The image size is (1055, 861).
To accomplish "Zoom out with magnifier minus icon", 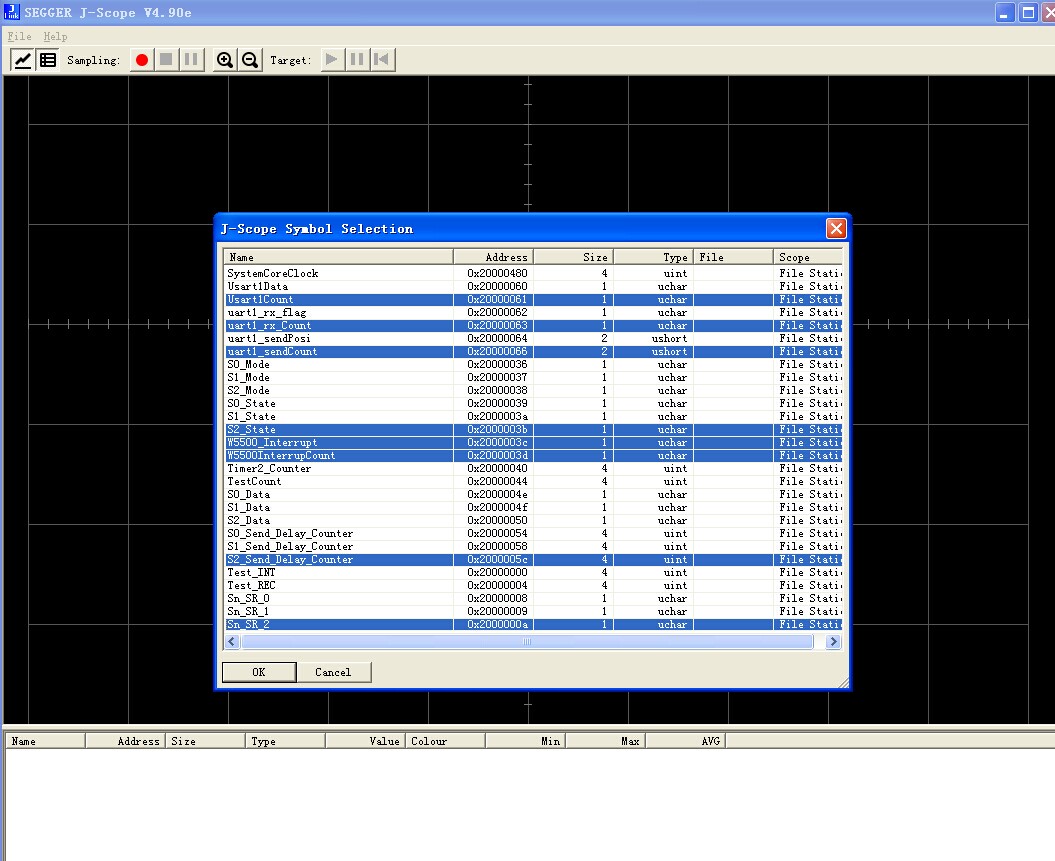I will [250, 60].
